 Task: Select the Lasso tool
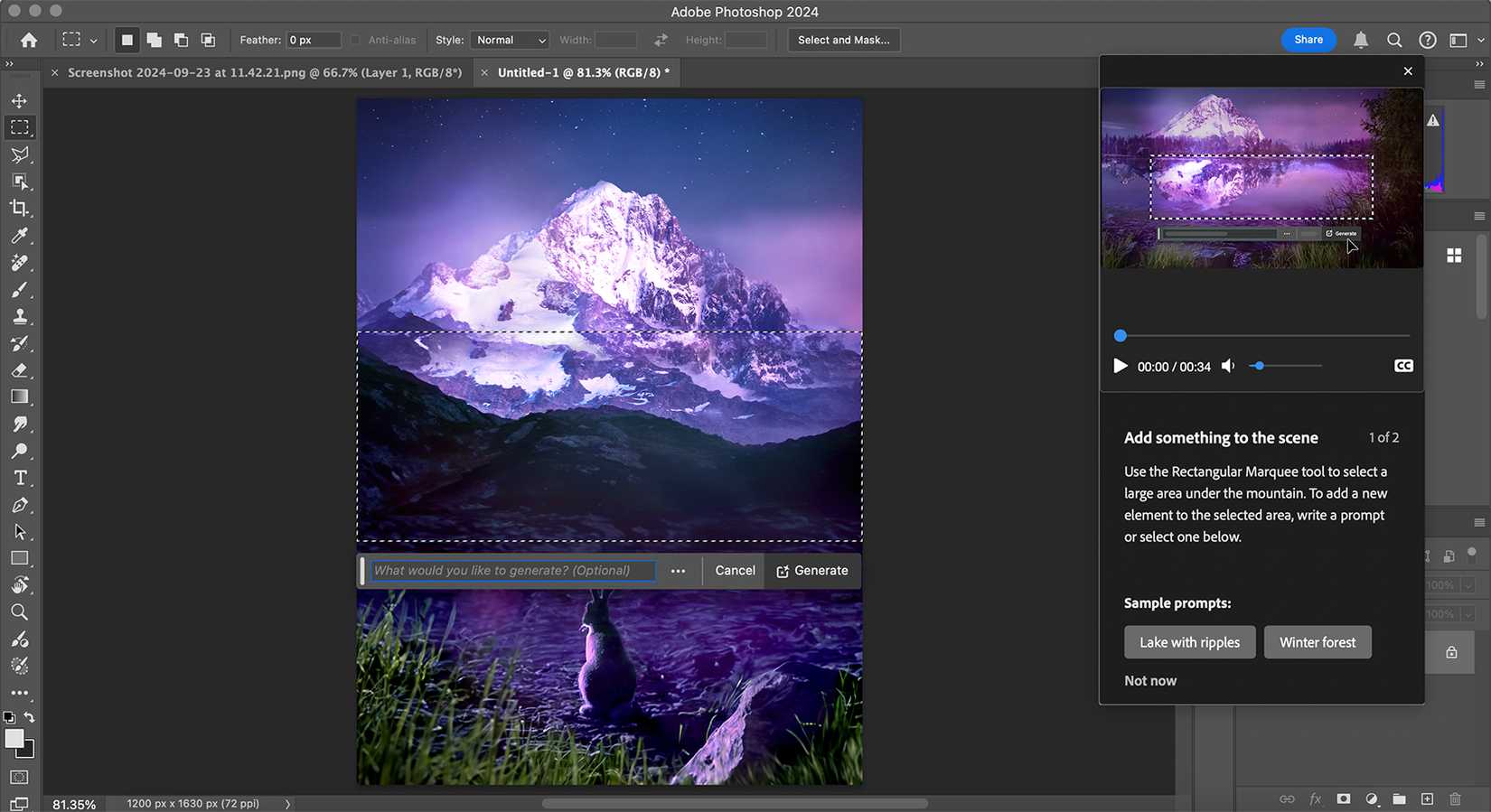coord(19,154)
